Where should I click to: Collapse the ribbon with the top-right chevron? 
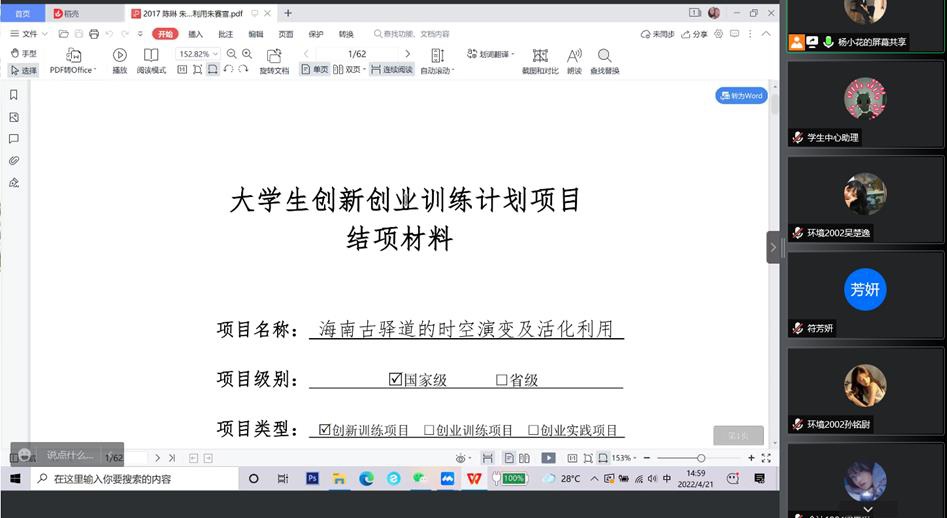766,34
